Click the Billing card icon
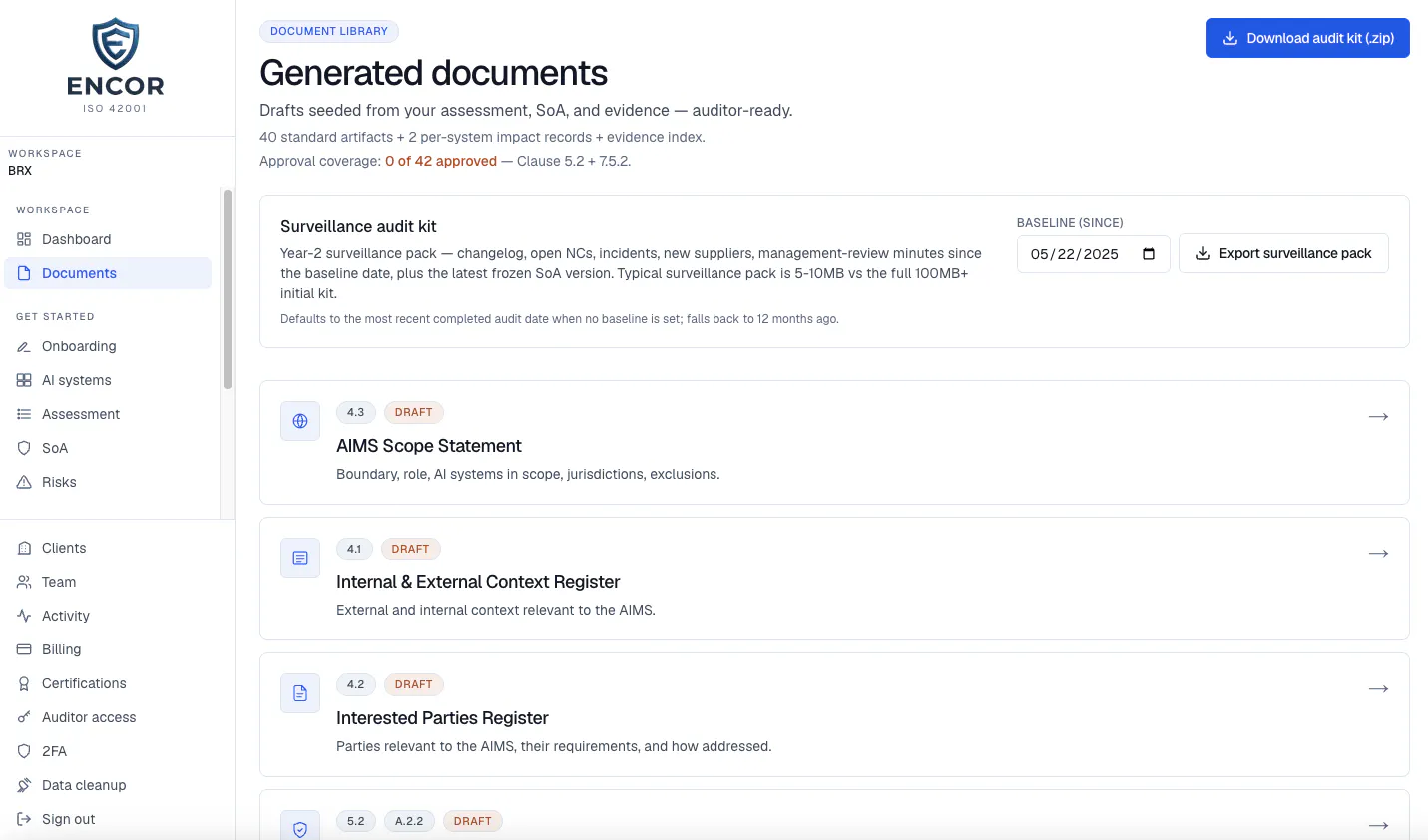The height and width of the screenshot is (840, 1428). (x=24, y=649)
